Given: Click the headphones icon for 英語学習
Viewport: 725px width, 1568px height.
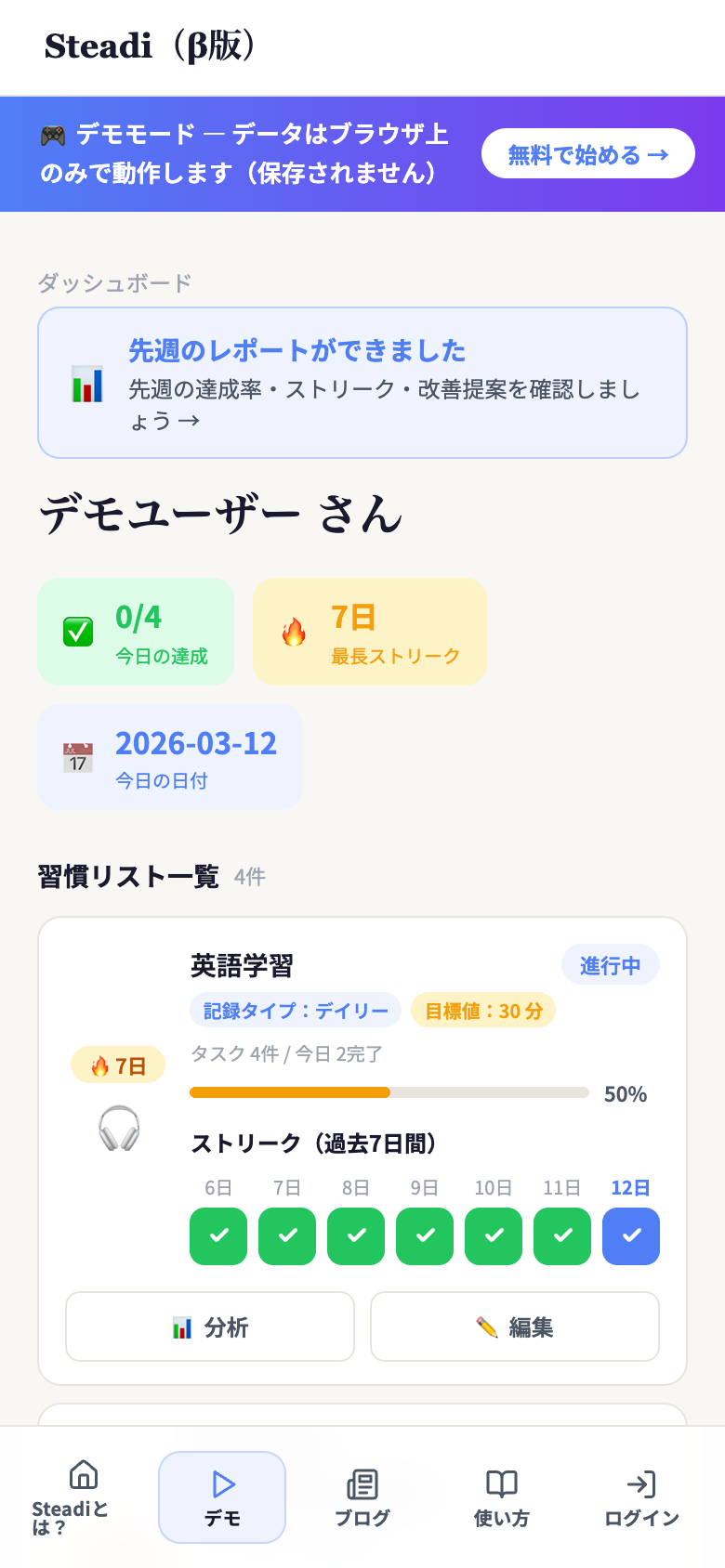Looking at the screenshot, I should tap(119, 1128).
